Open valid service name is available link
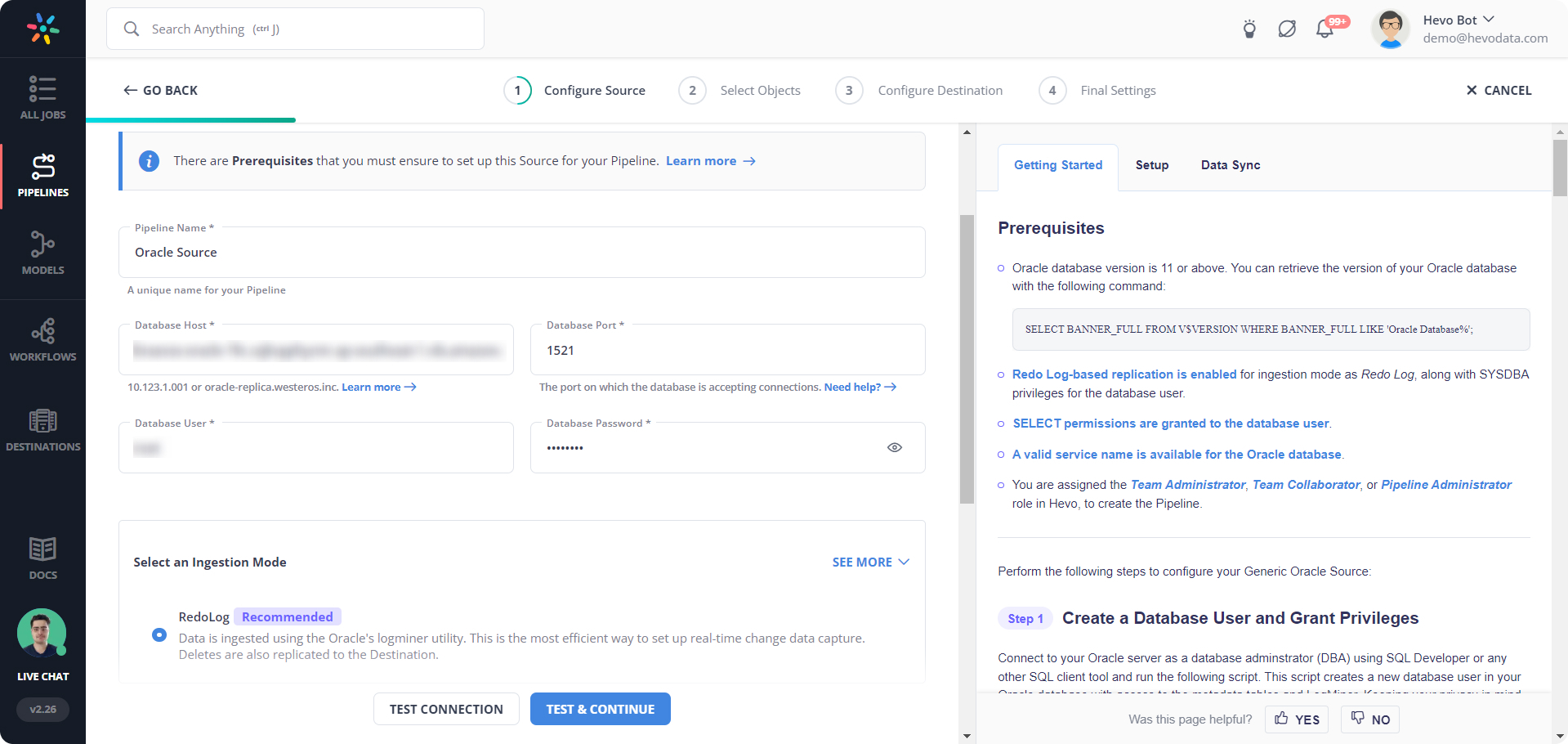1568x744 pixels. click(1177, 455)
